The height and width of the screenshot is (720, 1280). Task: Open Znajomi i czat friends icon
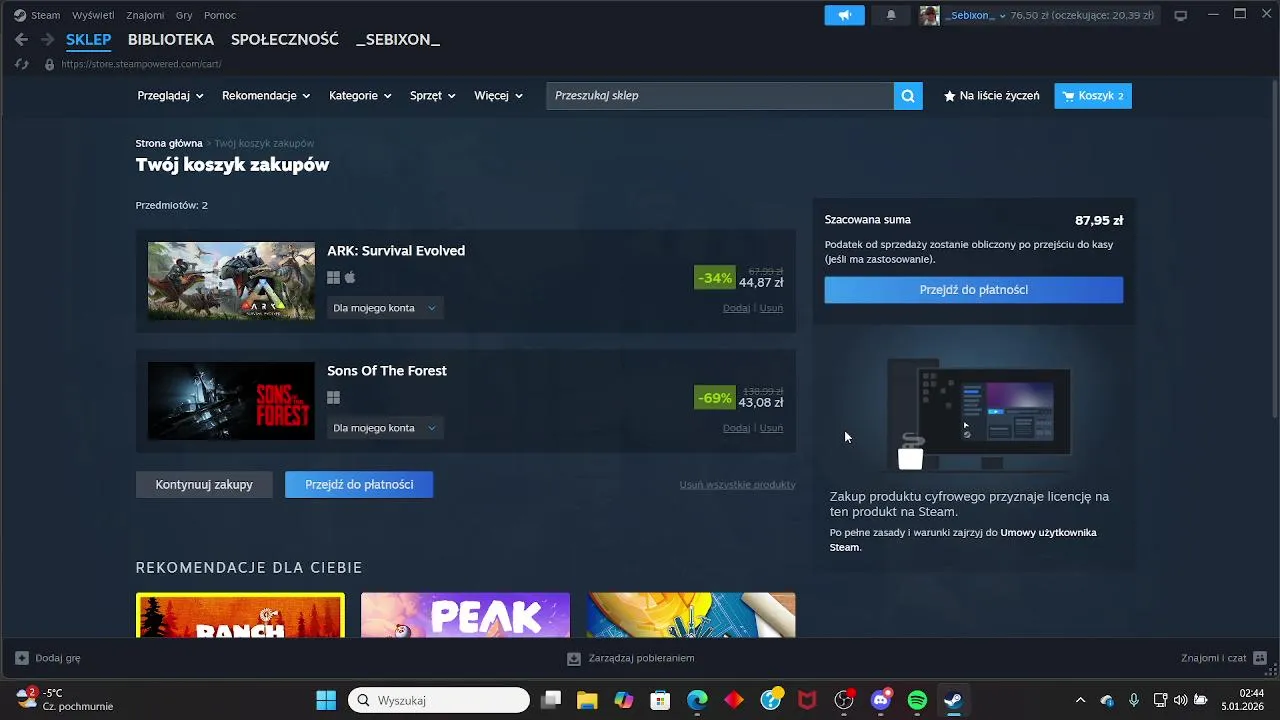1260,658
